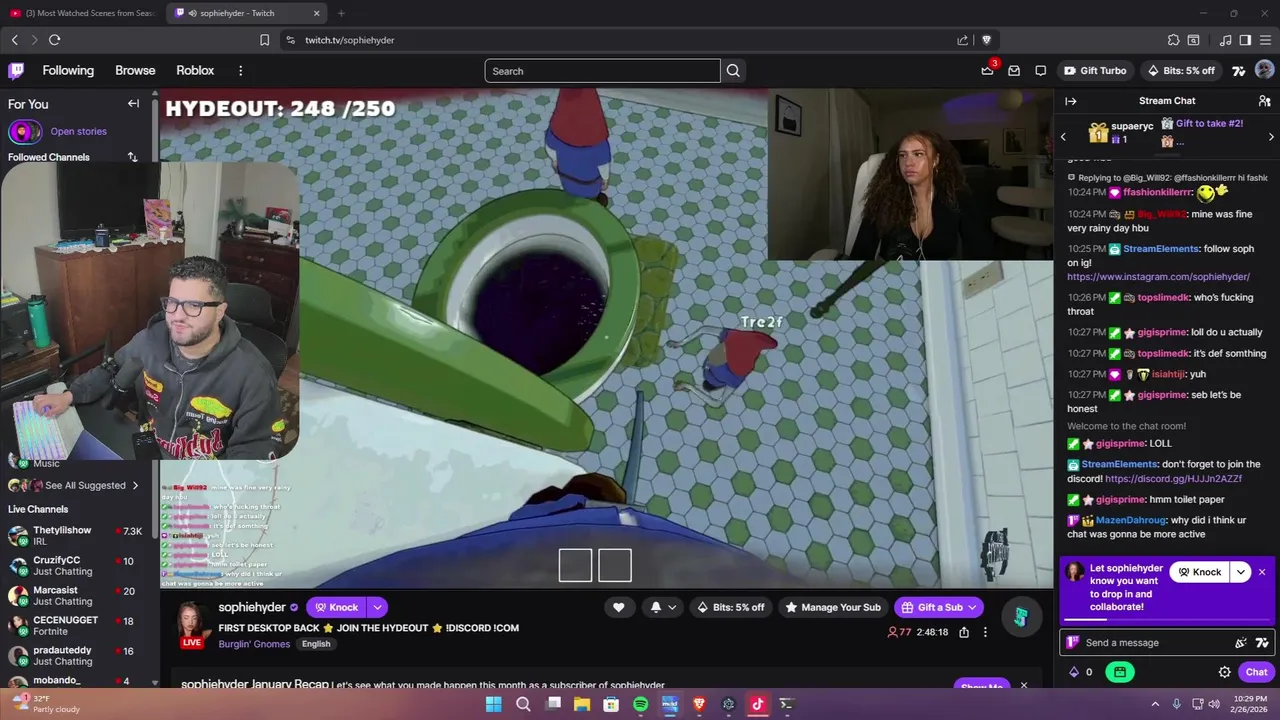1280x720 pixels.
Task: Open Spotify from the taskbar
Action: pyautogui.click(x=640, y=704)
